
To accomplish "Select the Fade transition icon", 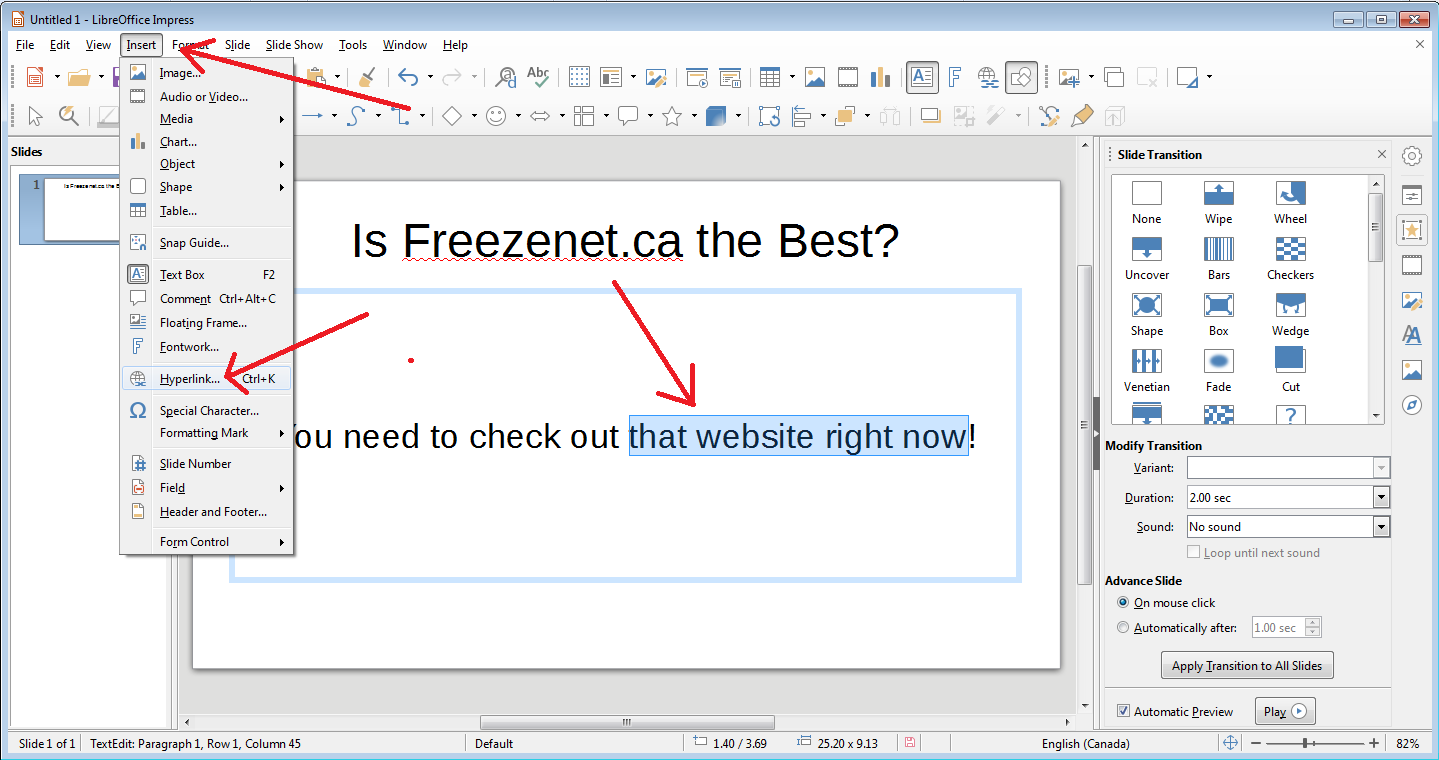I will [x=1218, y=370].
